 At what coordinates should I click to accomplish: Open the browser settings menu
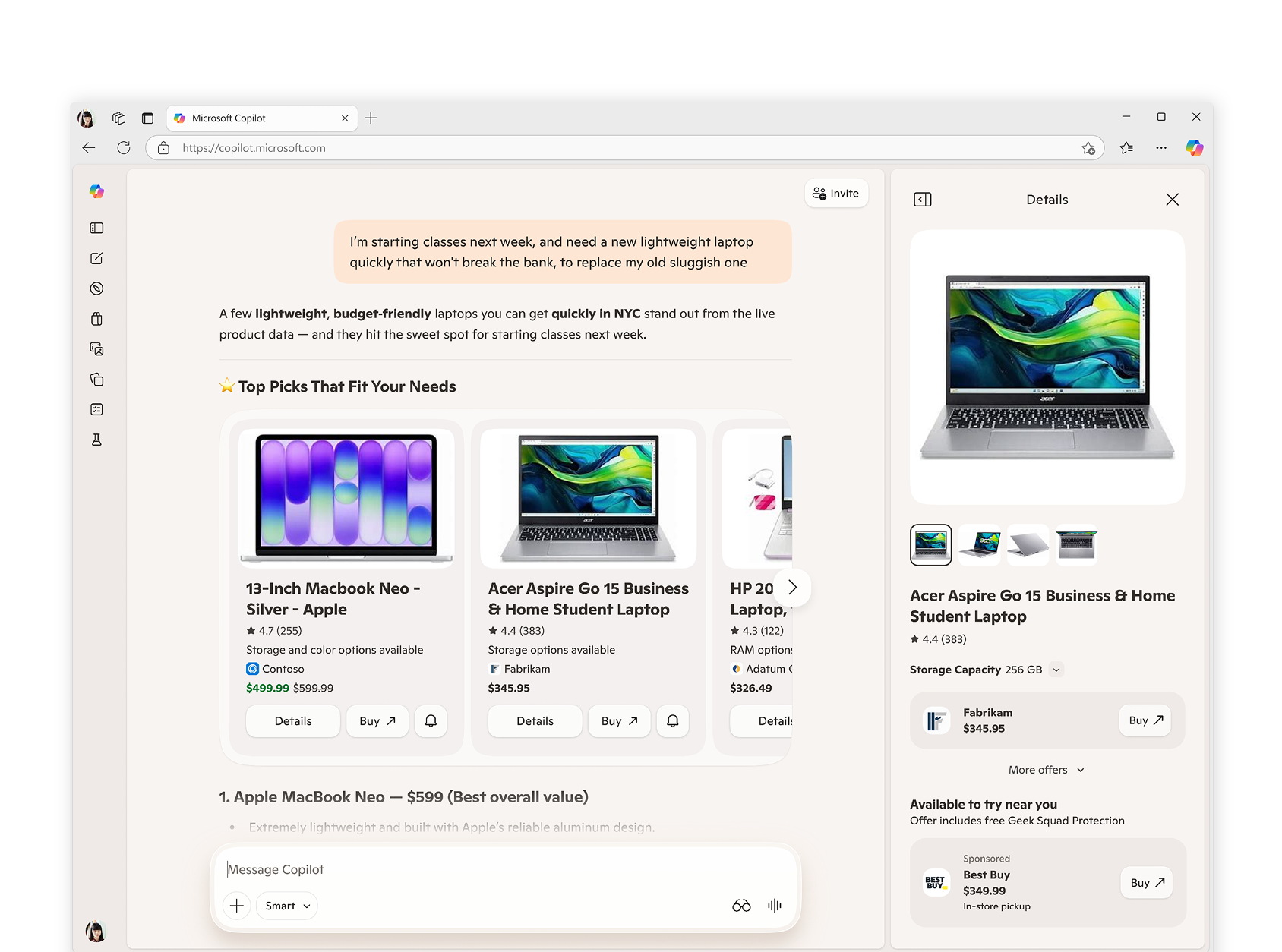1161,148
